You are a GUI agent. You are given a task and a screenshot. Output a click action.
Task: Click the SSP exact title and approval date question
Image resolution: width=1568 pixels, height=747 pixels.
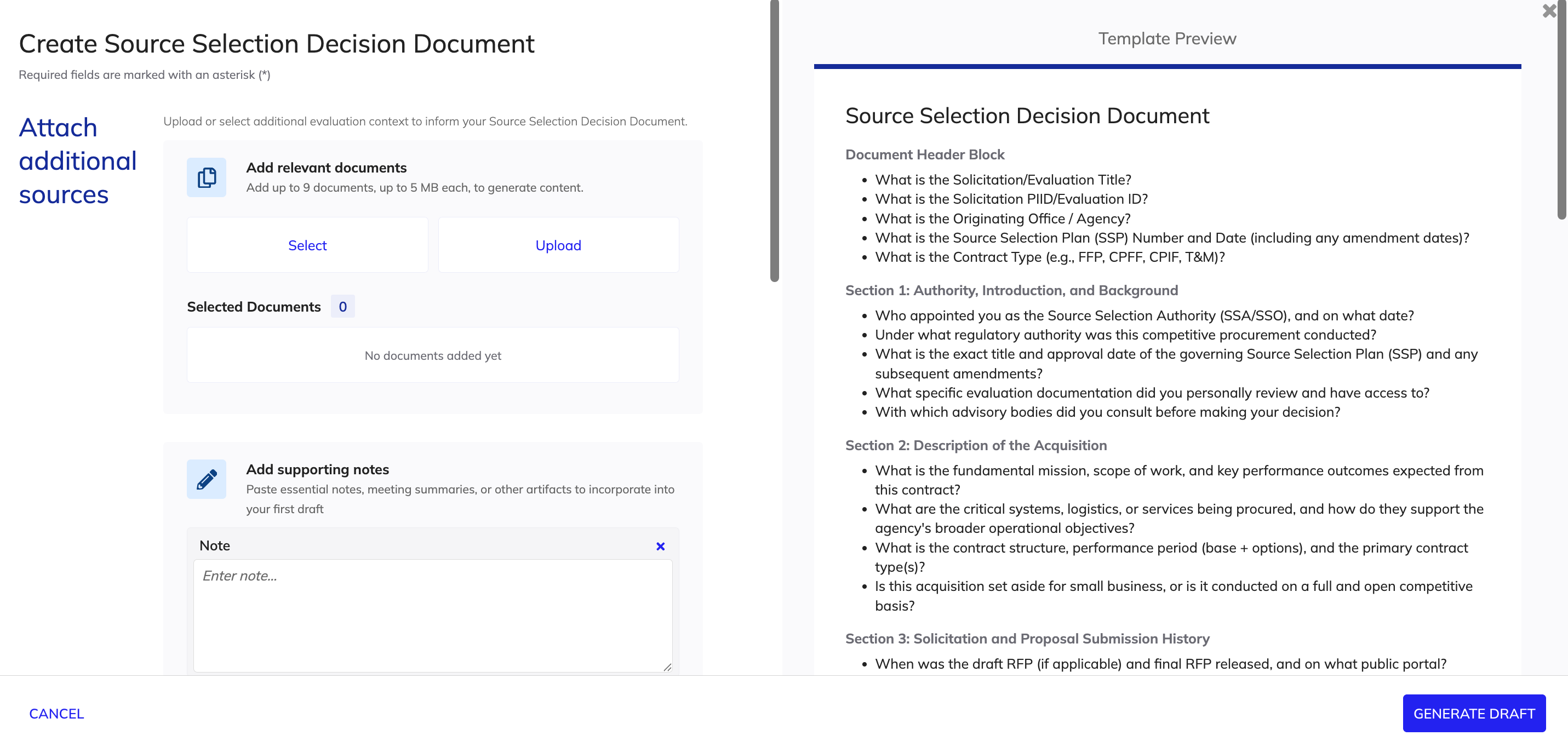[1176, 364]
